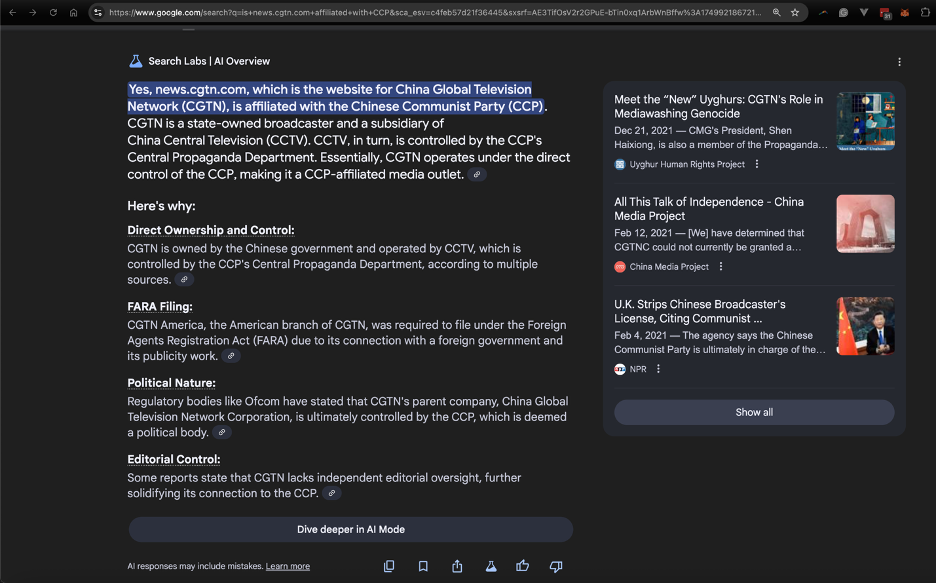Image resolution: width=936 pixels, height=584 pixels.
Task: Click 'Dive deeper in AI Mode' button
Action: point(351,530)
